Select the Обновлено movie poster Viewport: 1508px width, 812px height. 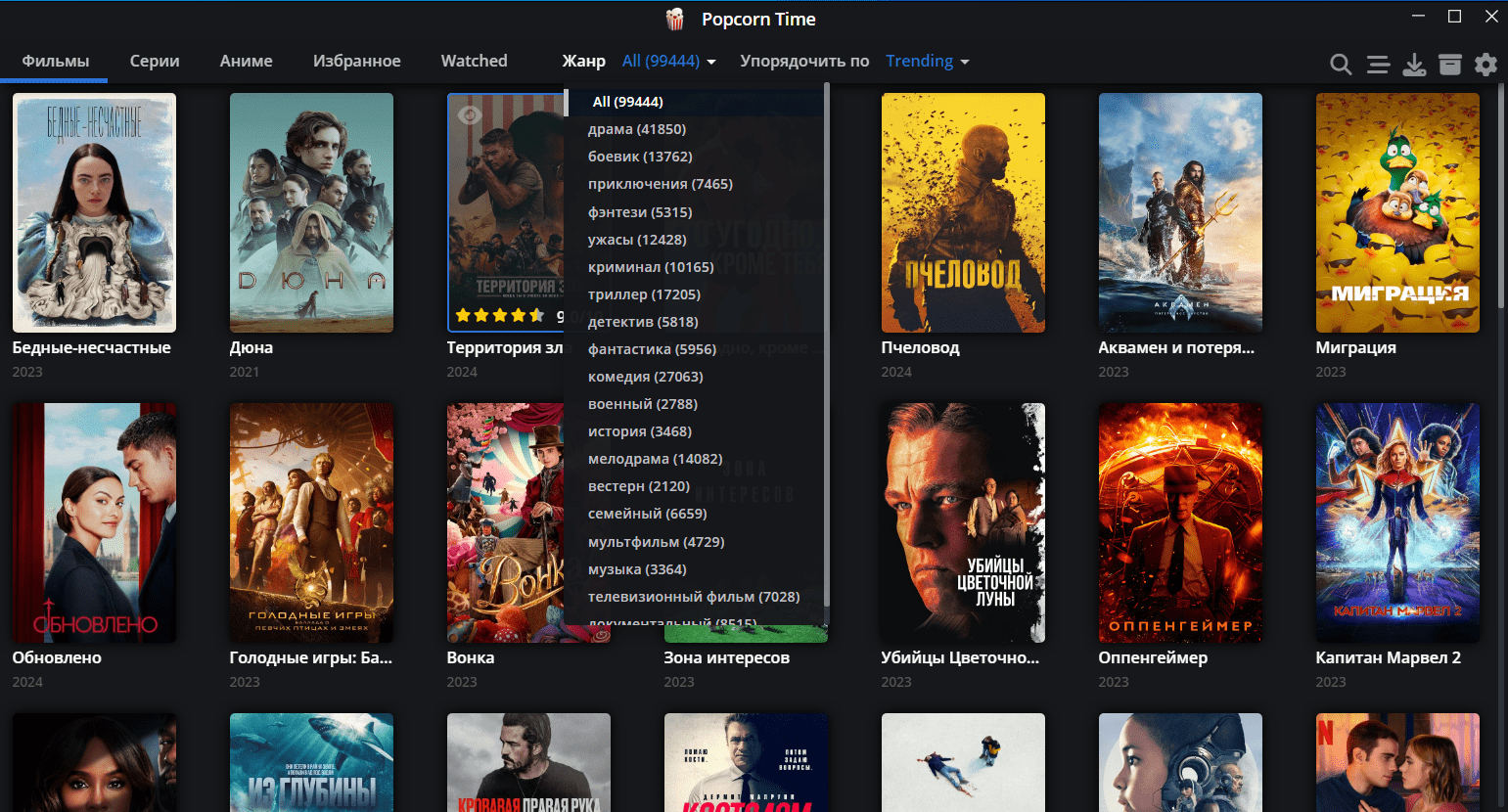click(94, 522)
